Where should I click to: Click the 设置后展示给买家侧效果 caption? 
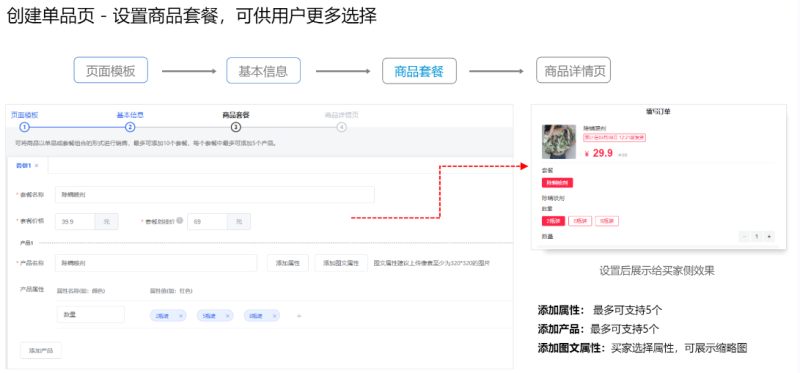pos(657,271)
